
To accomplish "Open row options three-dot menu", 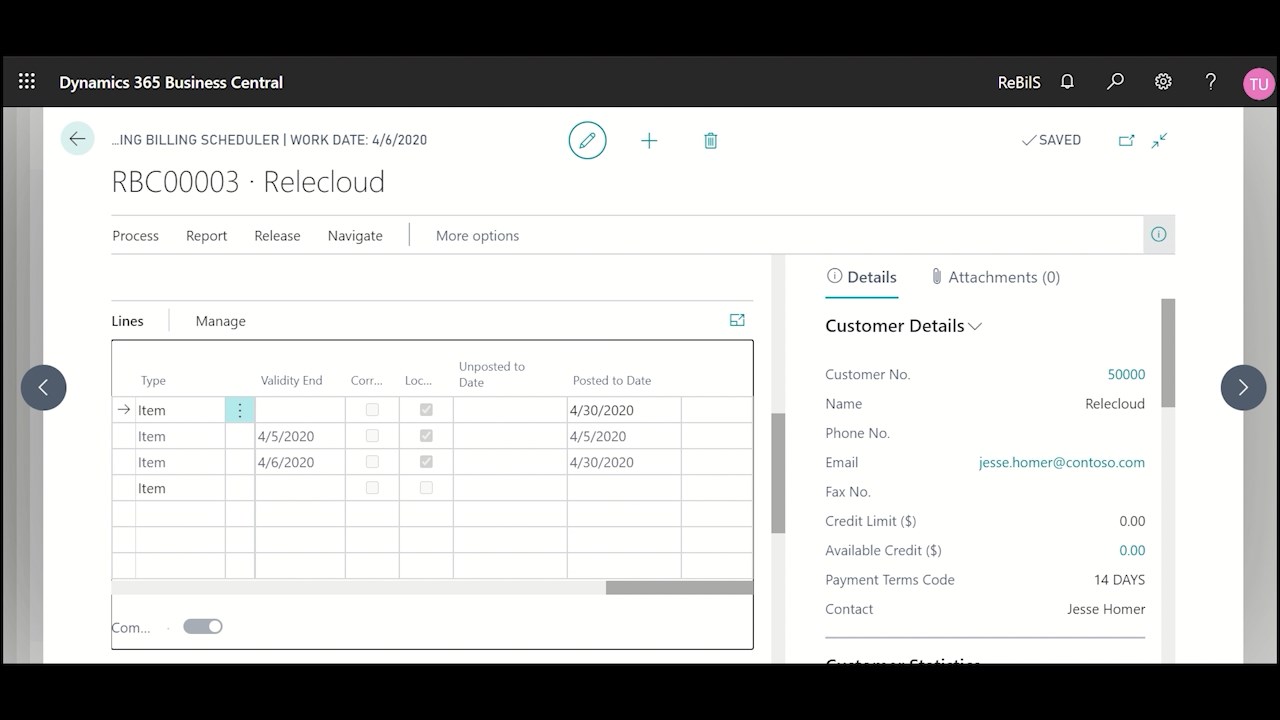I will 240,410.
